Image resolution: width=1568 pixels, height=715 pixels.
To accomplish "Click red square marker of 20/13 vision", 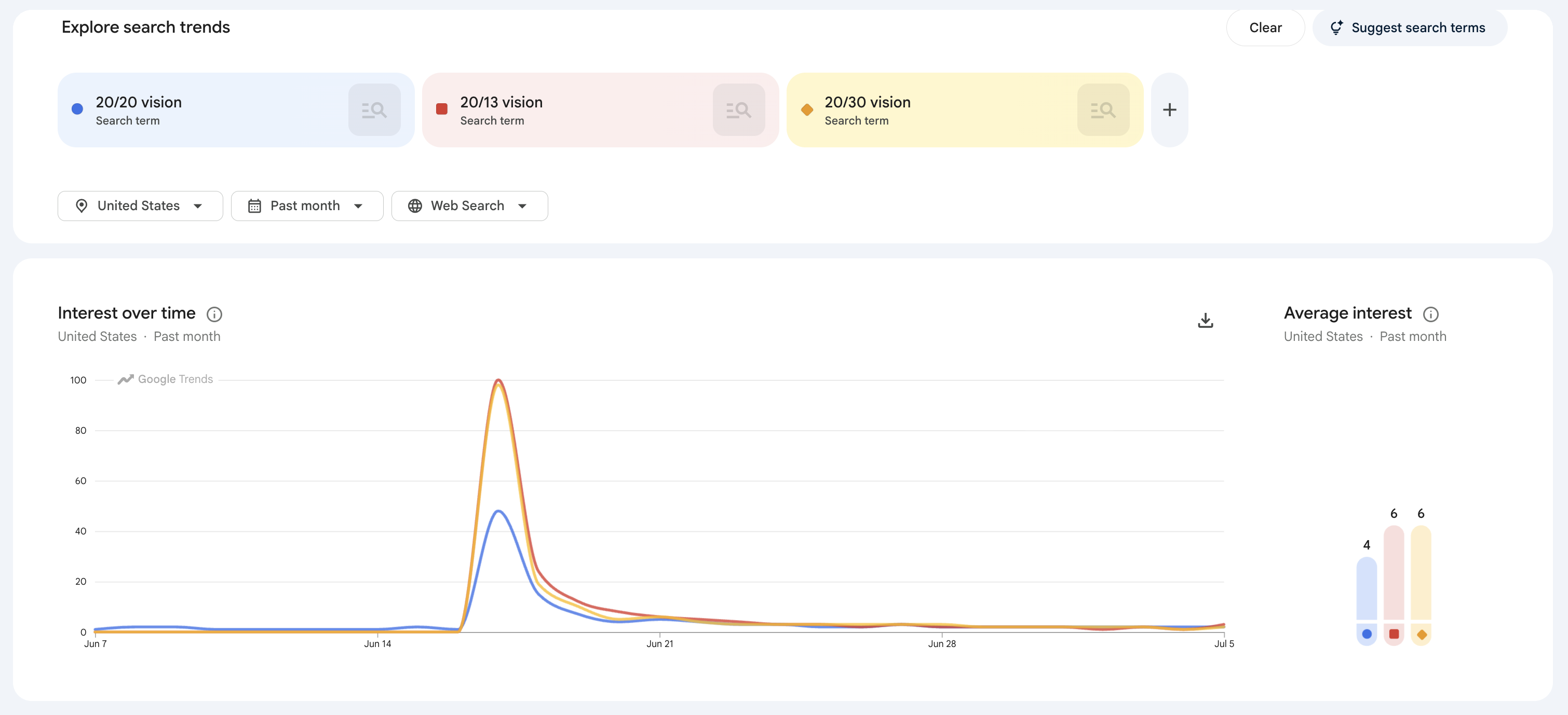I will pos(442,109).
